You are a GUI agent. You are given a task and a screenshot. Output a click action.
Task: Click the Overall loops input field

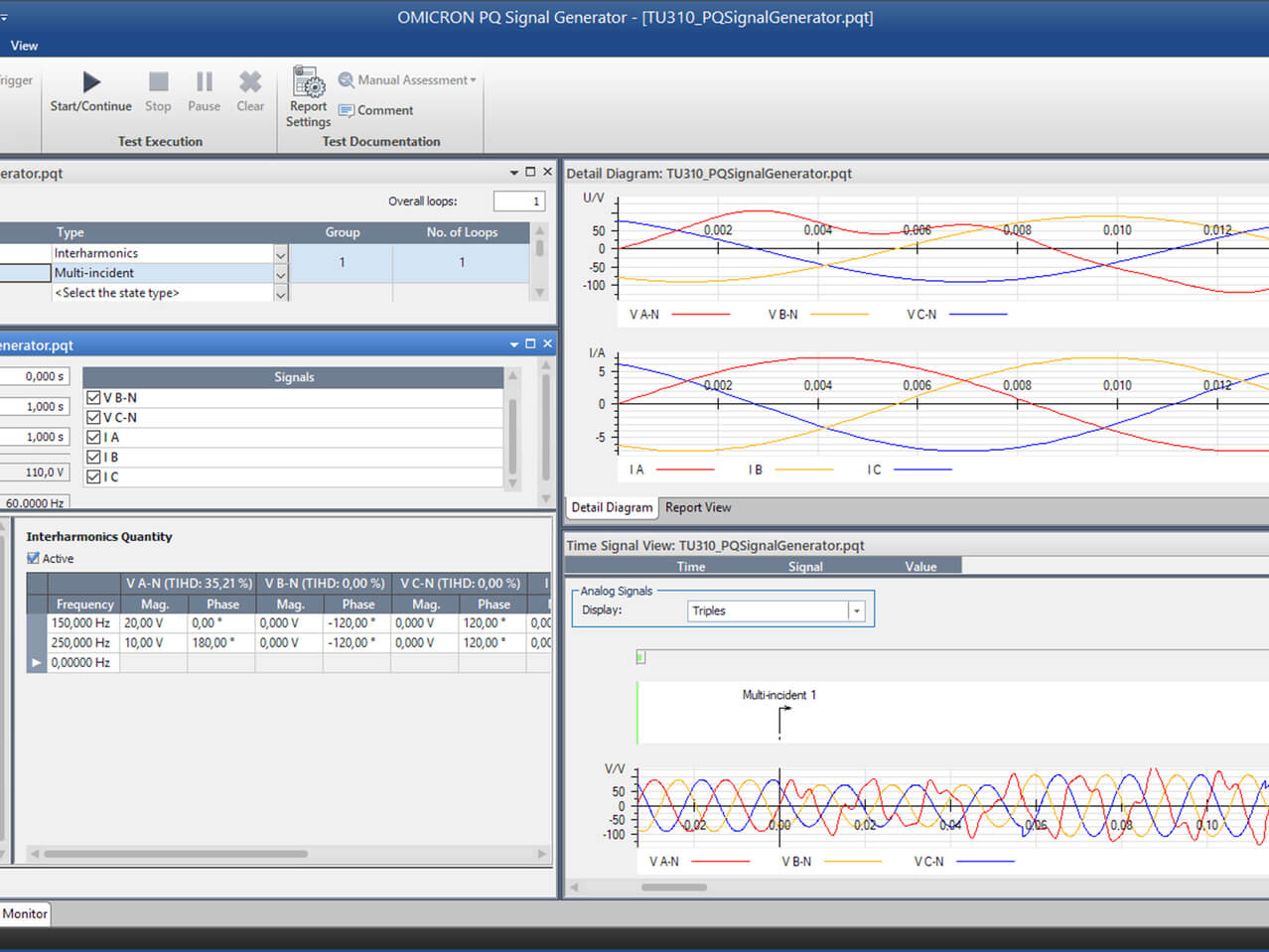pyautogui.click(x=518, y=201)
